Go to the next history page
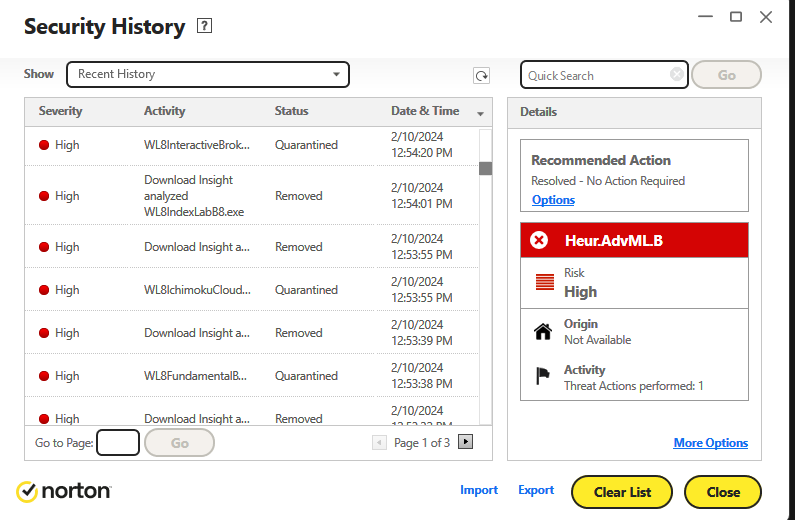The image size is (795, 520). pos(465,442)
